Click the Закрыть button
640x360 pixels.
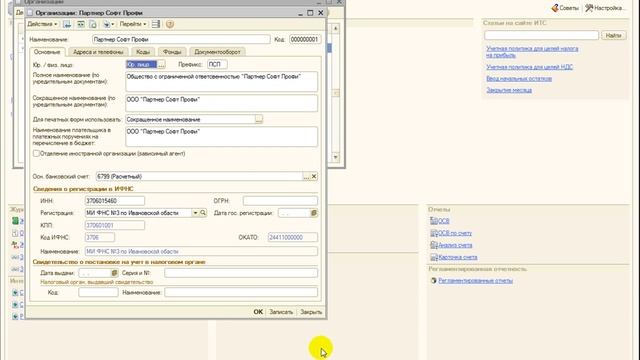(x=311, y=312)
